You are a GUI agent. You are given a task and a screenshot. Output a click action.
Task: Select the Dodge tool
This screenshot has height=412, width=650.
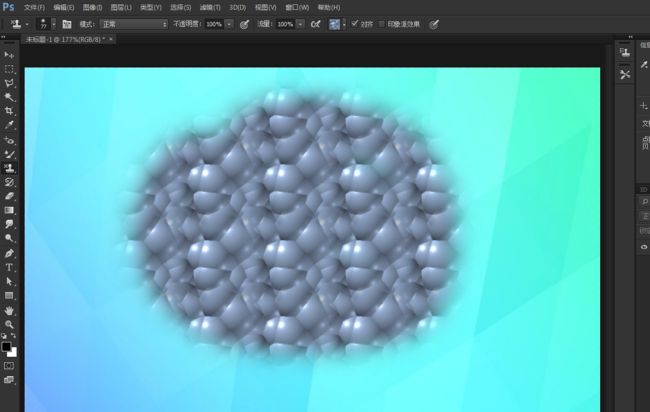click(x=9, y=238)
